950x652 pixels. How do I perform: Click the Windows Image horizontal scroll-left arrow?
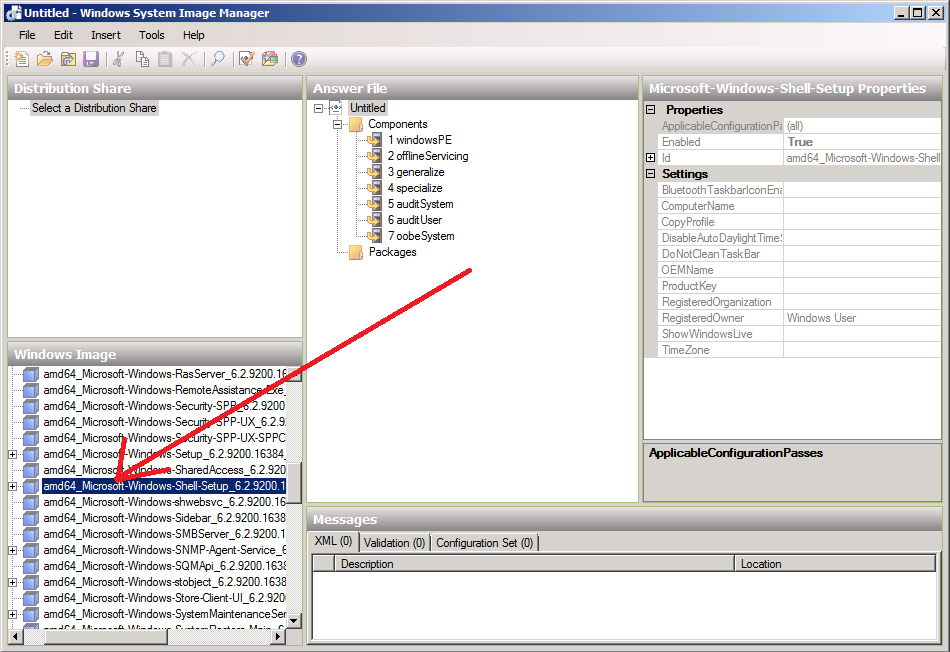[x=15, y=636]
